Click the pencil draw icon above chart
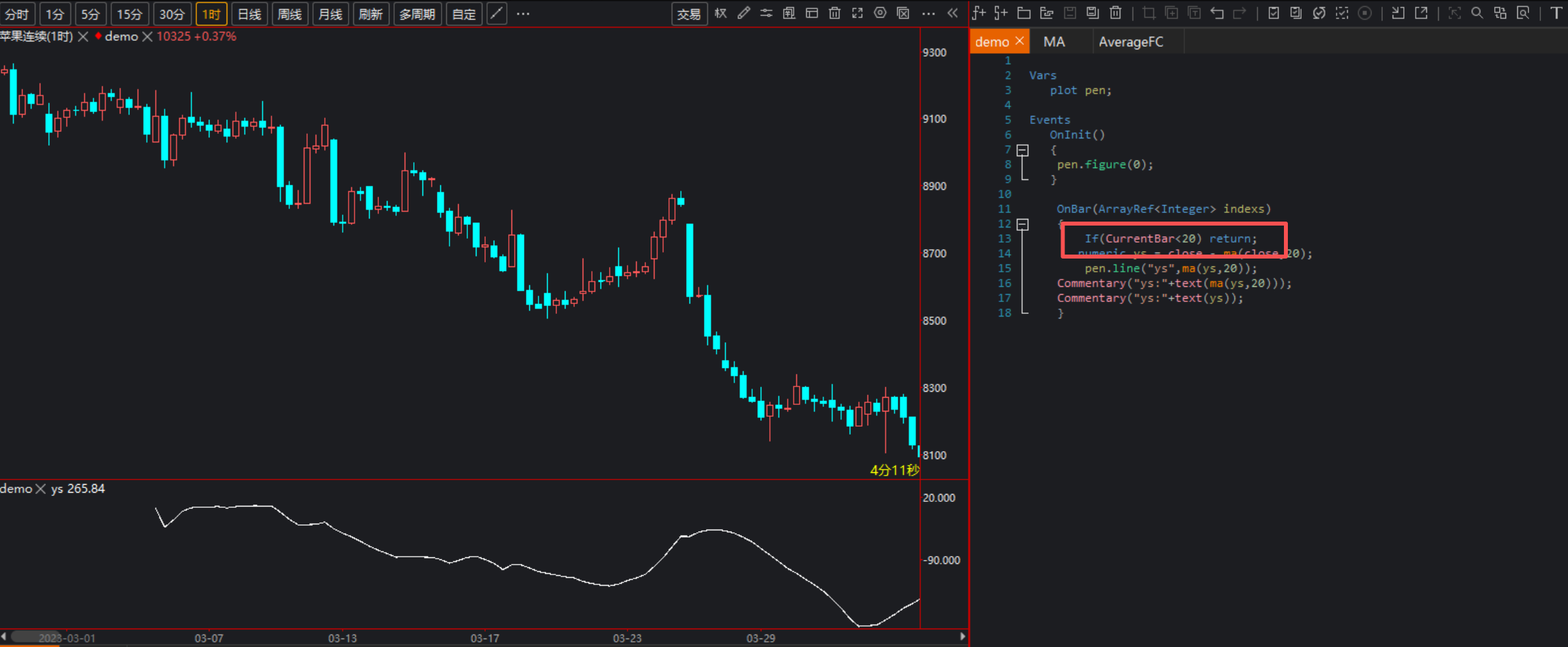The width and height of the screenshot is (1568, 647). [743, 13]
